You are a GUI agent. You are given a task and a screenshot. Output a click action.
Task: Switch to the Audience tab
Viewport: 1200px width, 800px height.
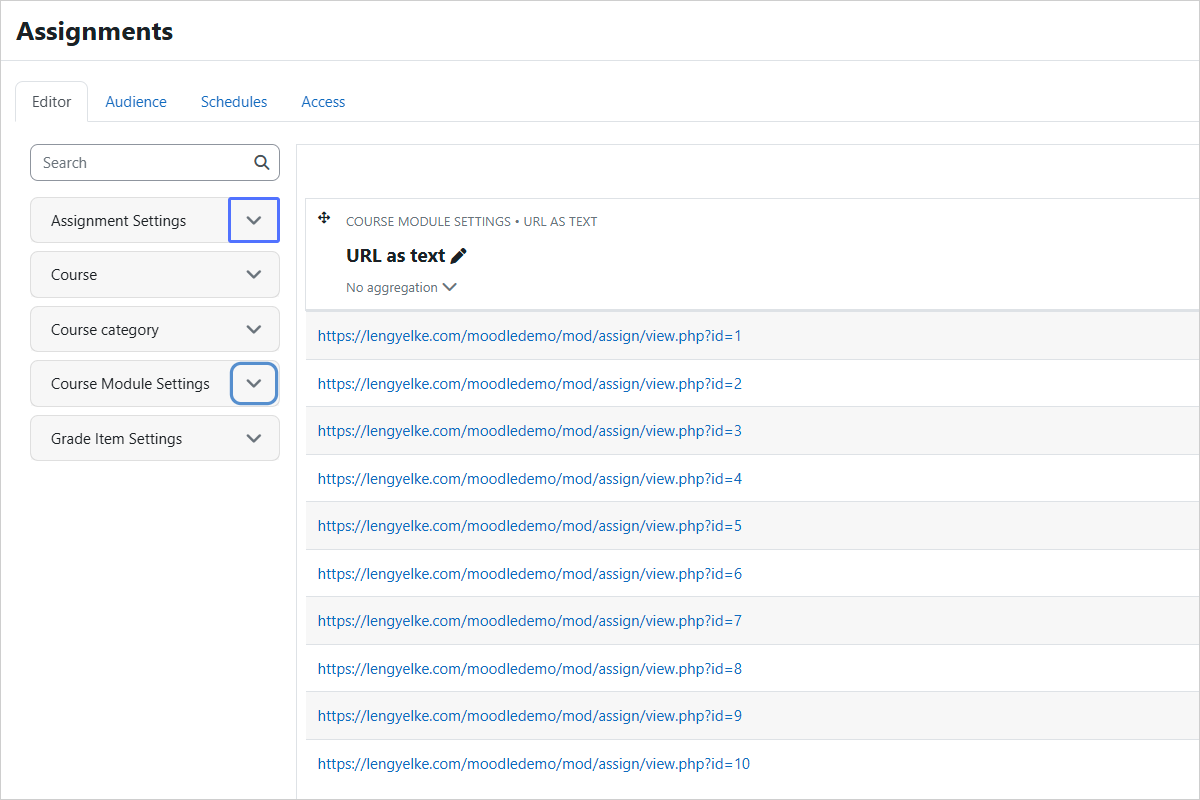136,102
